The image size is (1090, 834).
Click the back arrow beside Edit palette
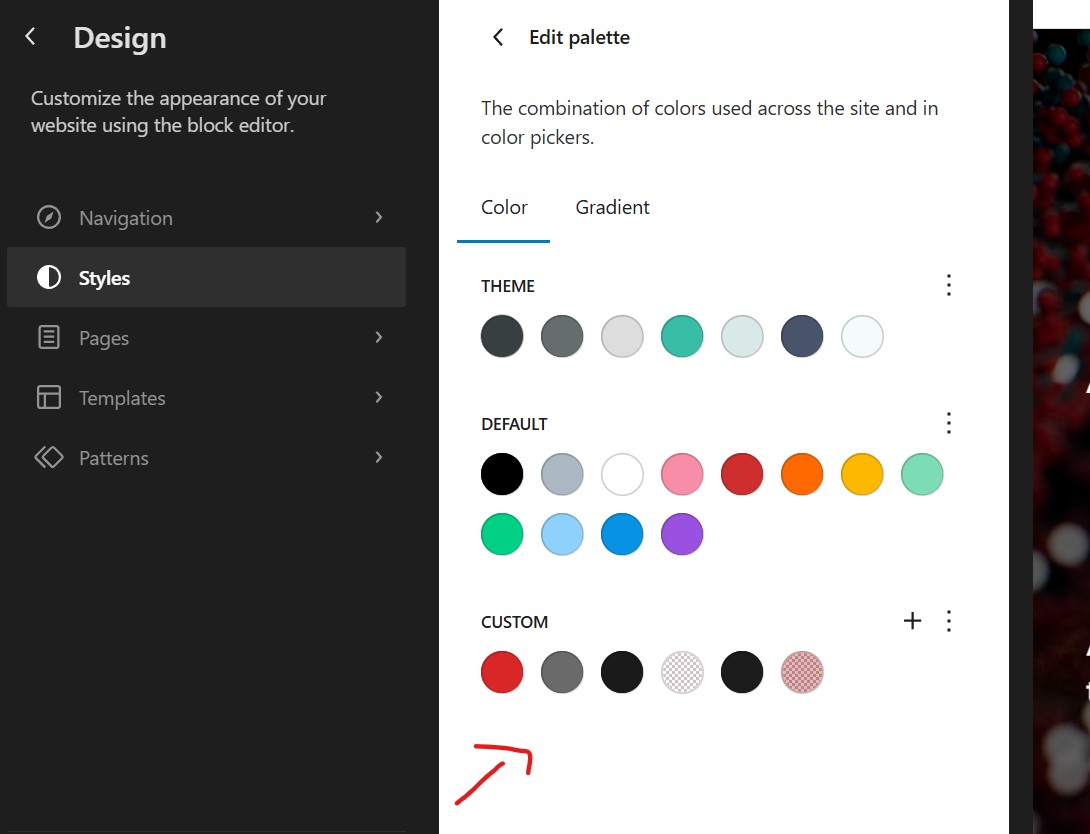click(498, 38)
